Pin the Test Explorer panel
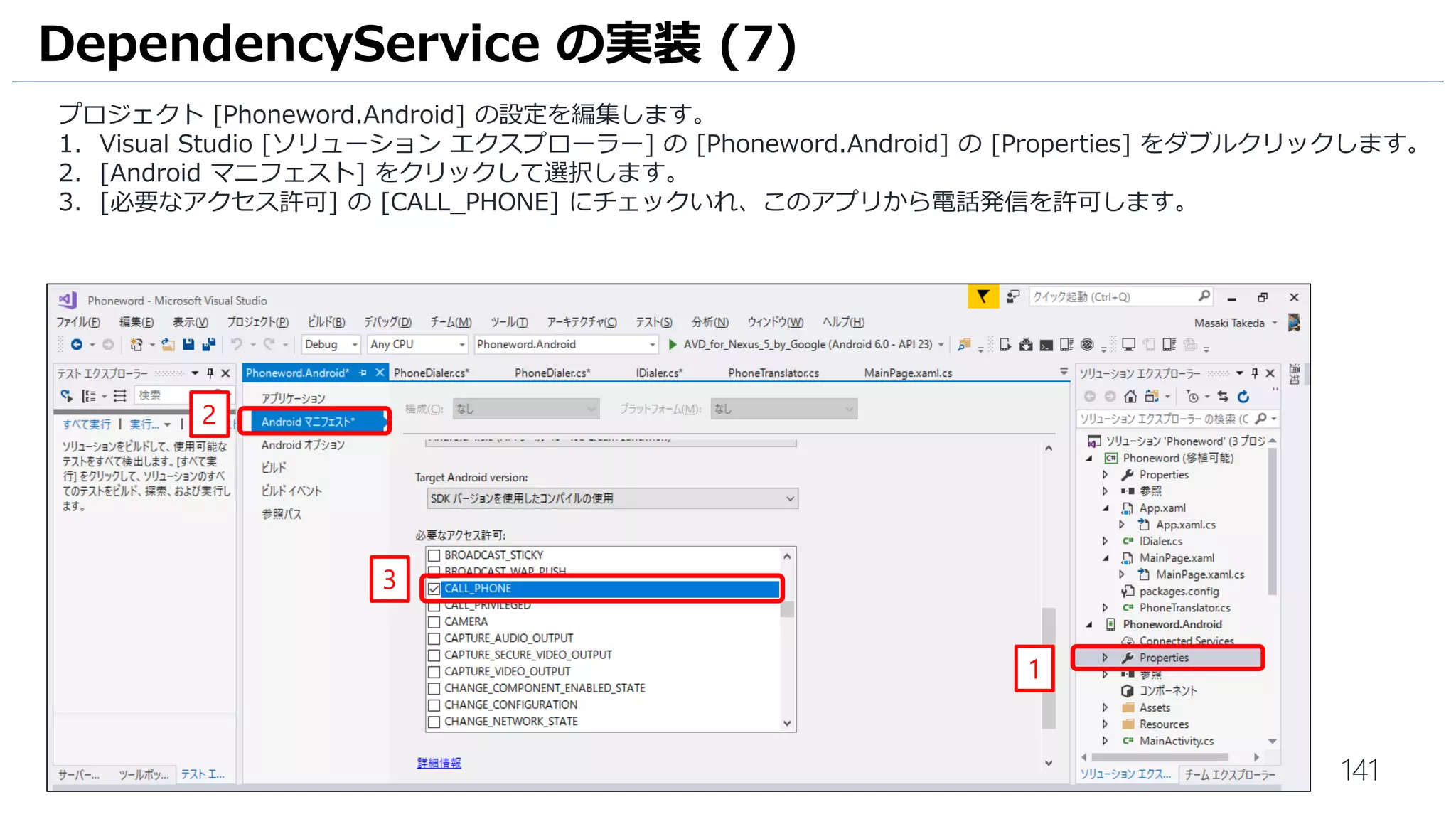The image size is (1456, 819). tap(210, 373)
